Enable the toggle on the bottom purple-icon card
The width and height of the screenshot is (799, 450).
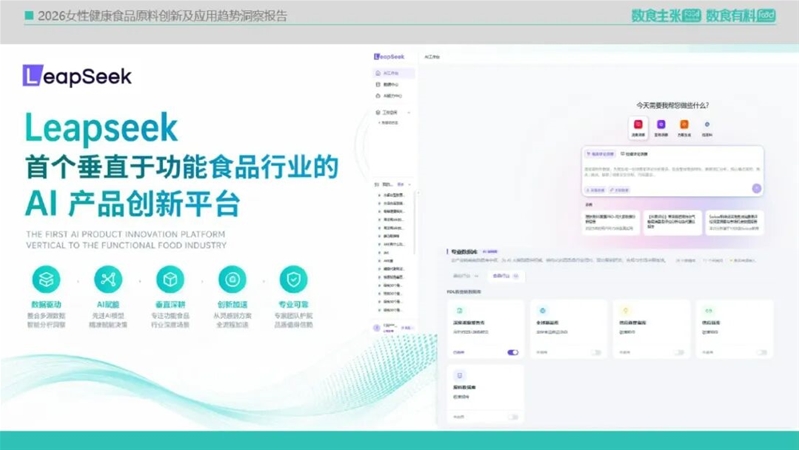coord(513,417)
